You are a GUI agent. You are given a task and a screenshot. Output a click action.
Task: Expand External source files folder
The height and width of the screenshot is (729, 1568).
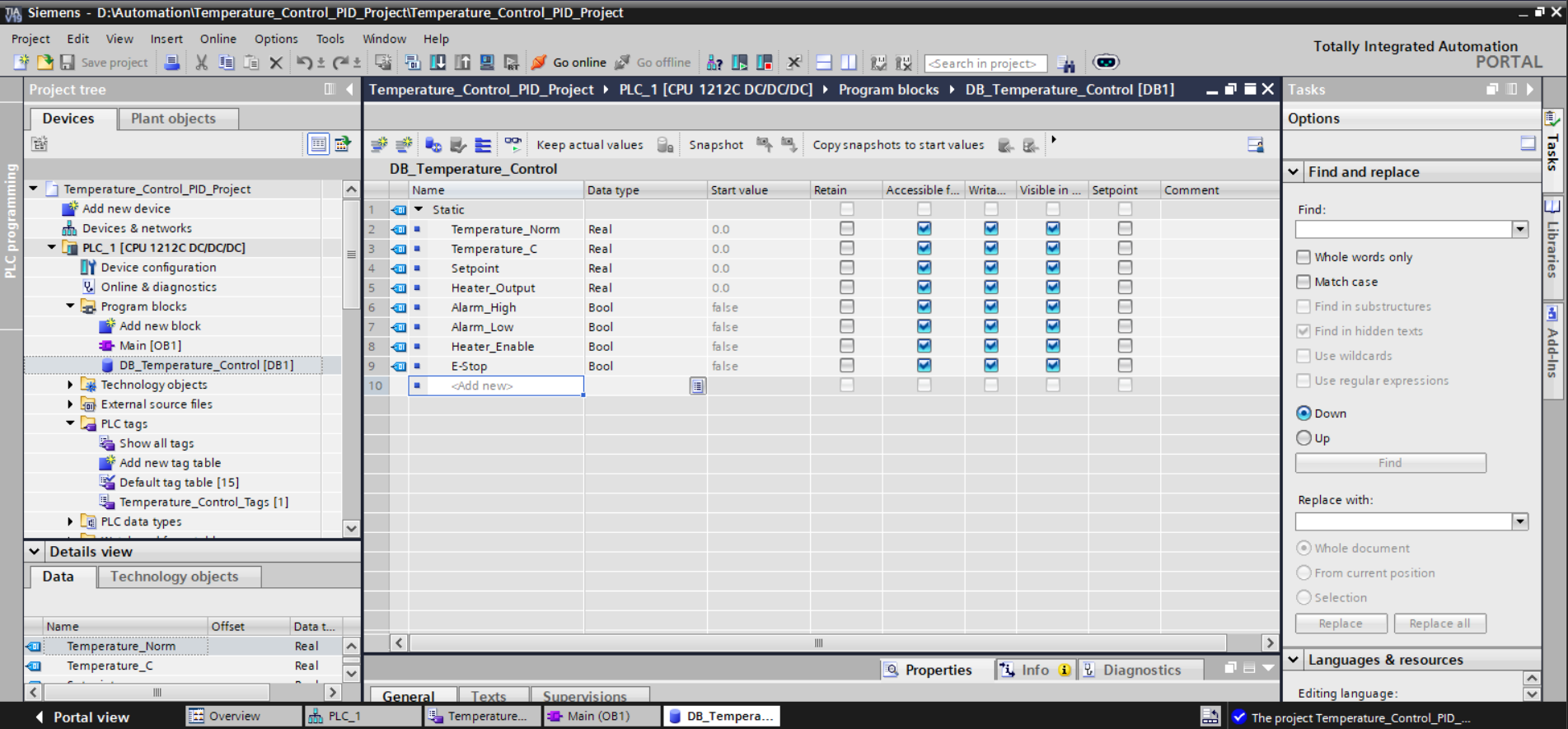[71, 404]
